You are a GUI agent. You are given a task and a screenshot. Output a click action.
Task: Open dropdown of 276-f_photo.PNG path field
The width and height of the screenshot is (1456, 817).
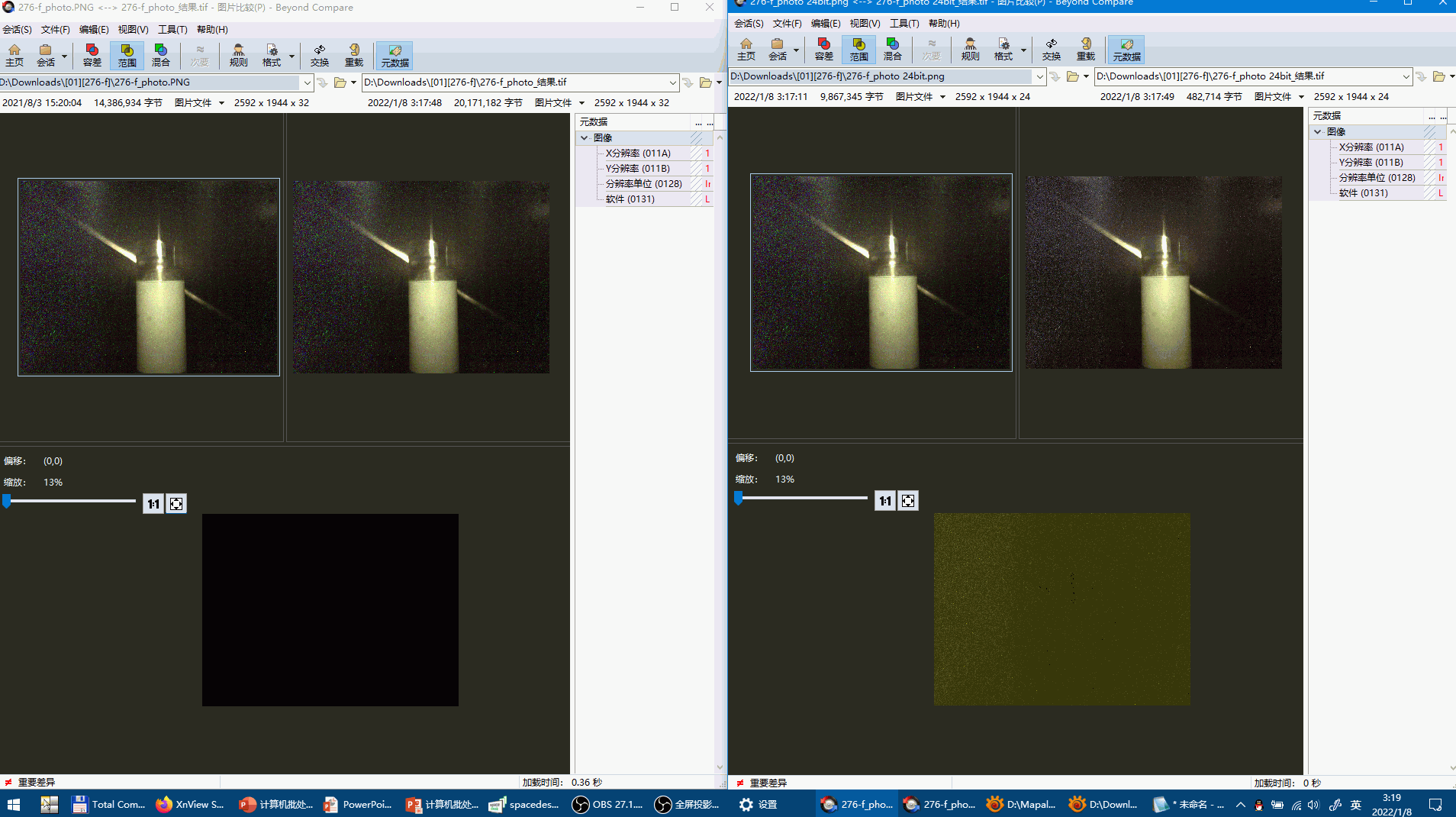[307, 82]
